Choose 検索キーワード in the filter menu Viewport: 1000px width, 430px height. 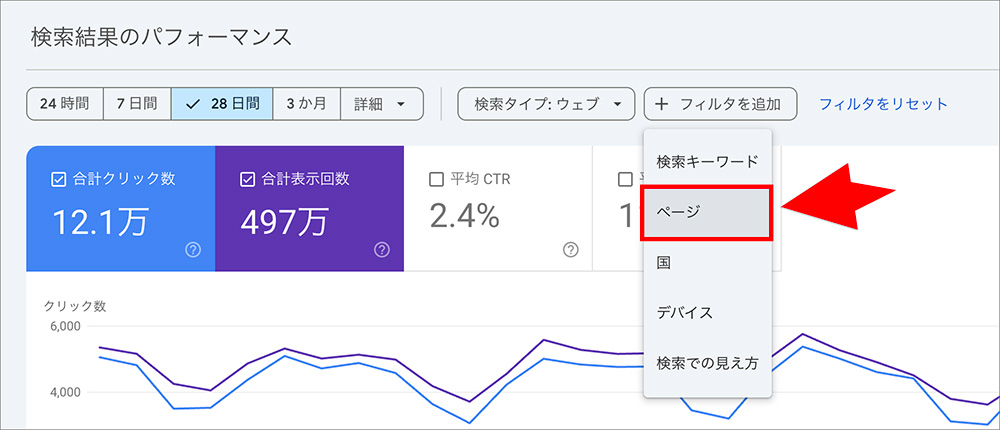click(x=706, y=161)
